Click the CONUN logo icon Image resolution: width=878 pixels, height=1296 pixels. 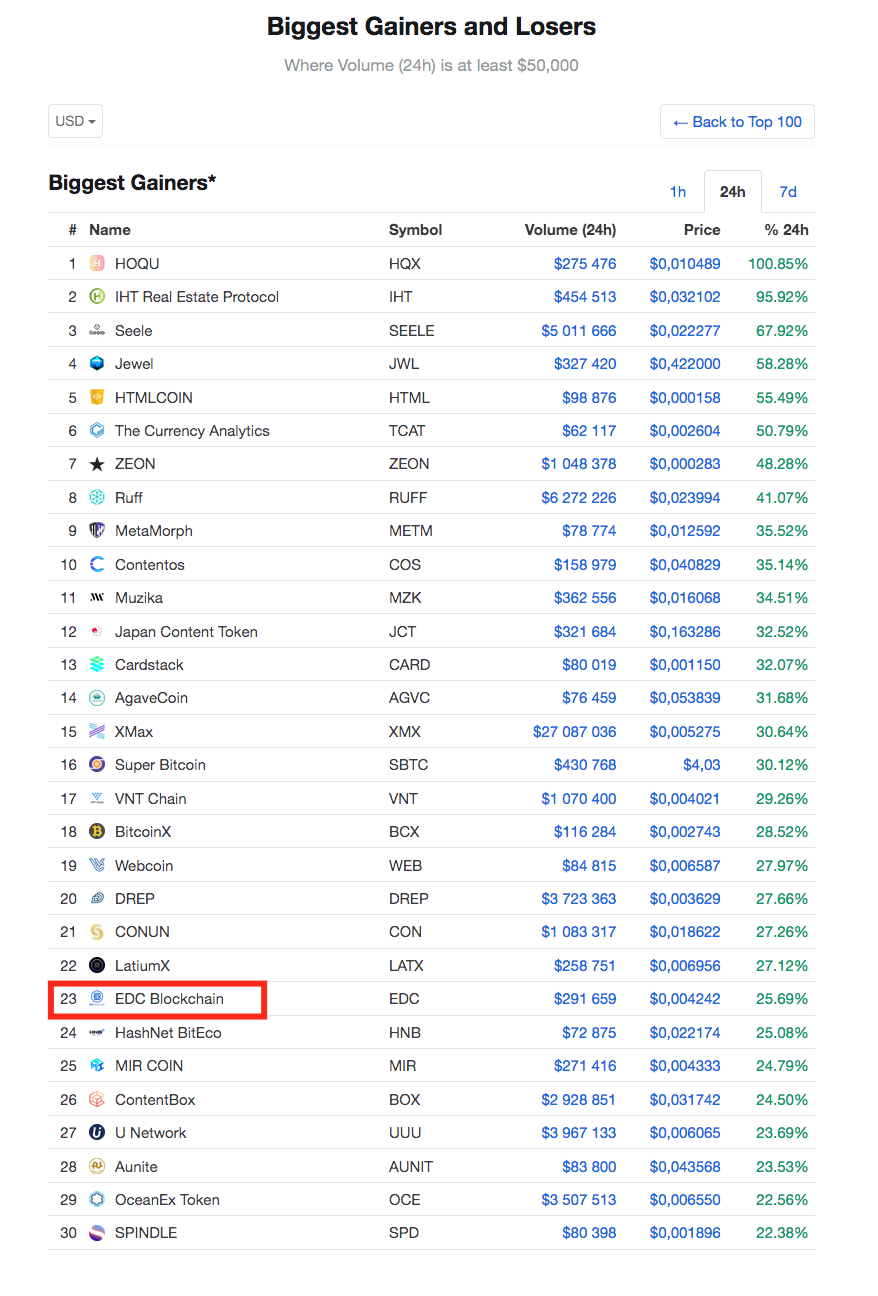[x=97, y=932]
